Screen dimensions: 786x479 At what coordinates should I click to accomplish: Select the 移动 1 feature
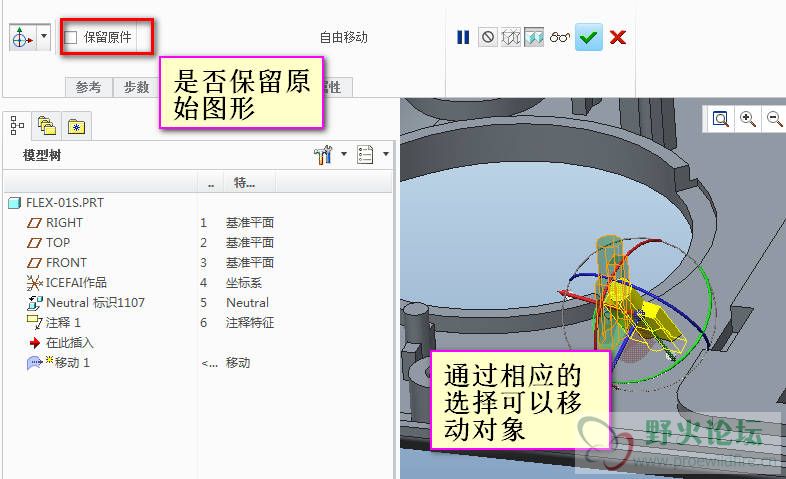point(72,363)
